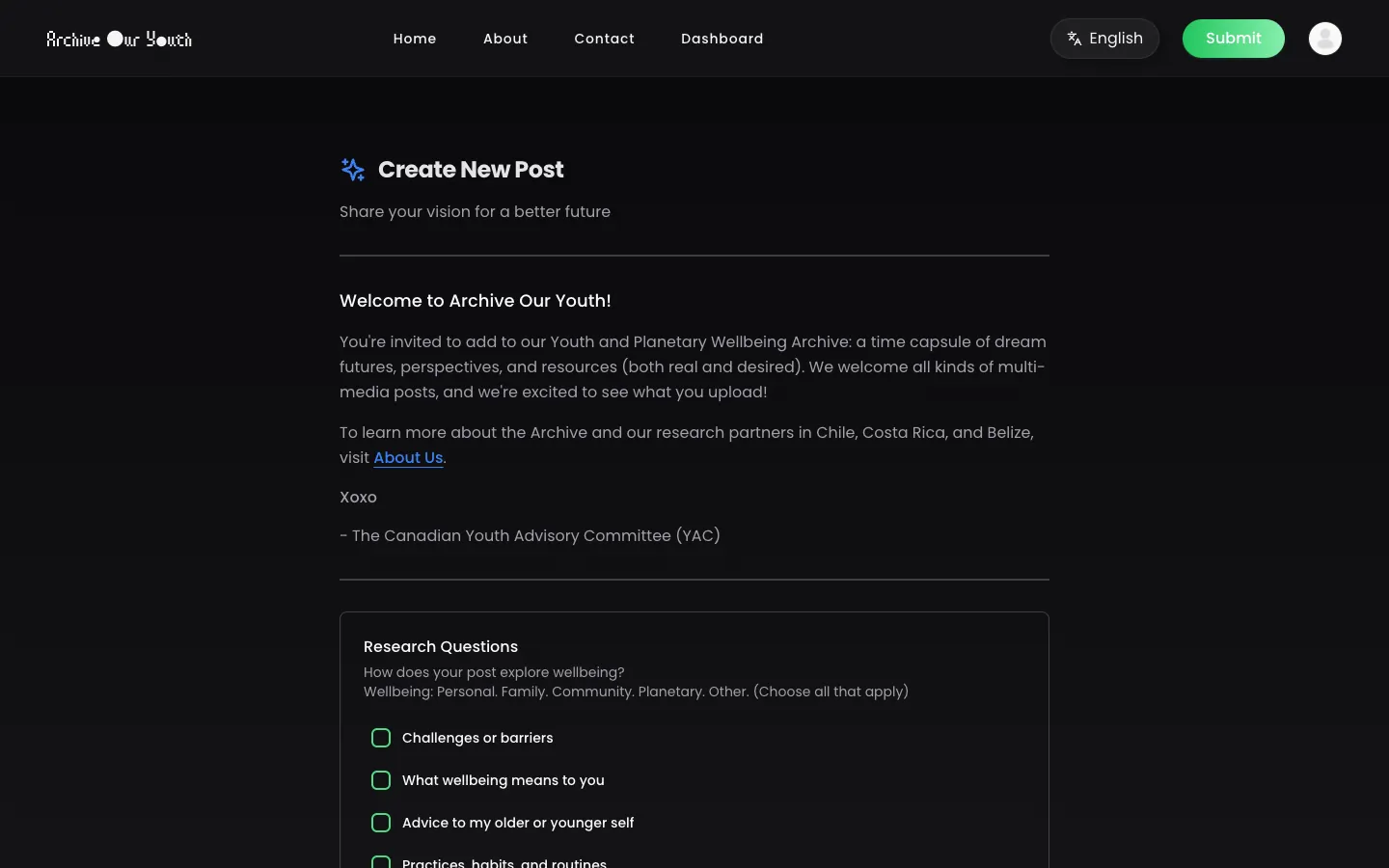Check the Challenges or barriers box
The width and height of the screenshot is (1389, 868).
(381, 738)
